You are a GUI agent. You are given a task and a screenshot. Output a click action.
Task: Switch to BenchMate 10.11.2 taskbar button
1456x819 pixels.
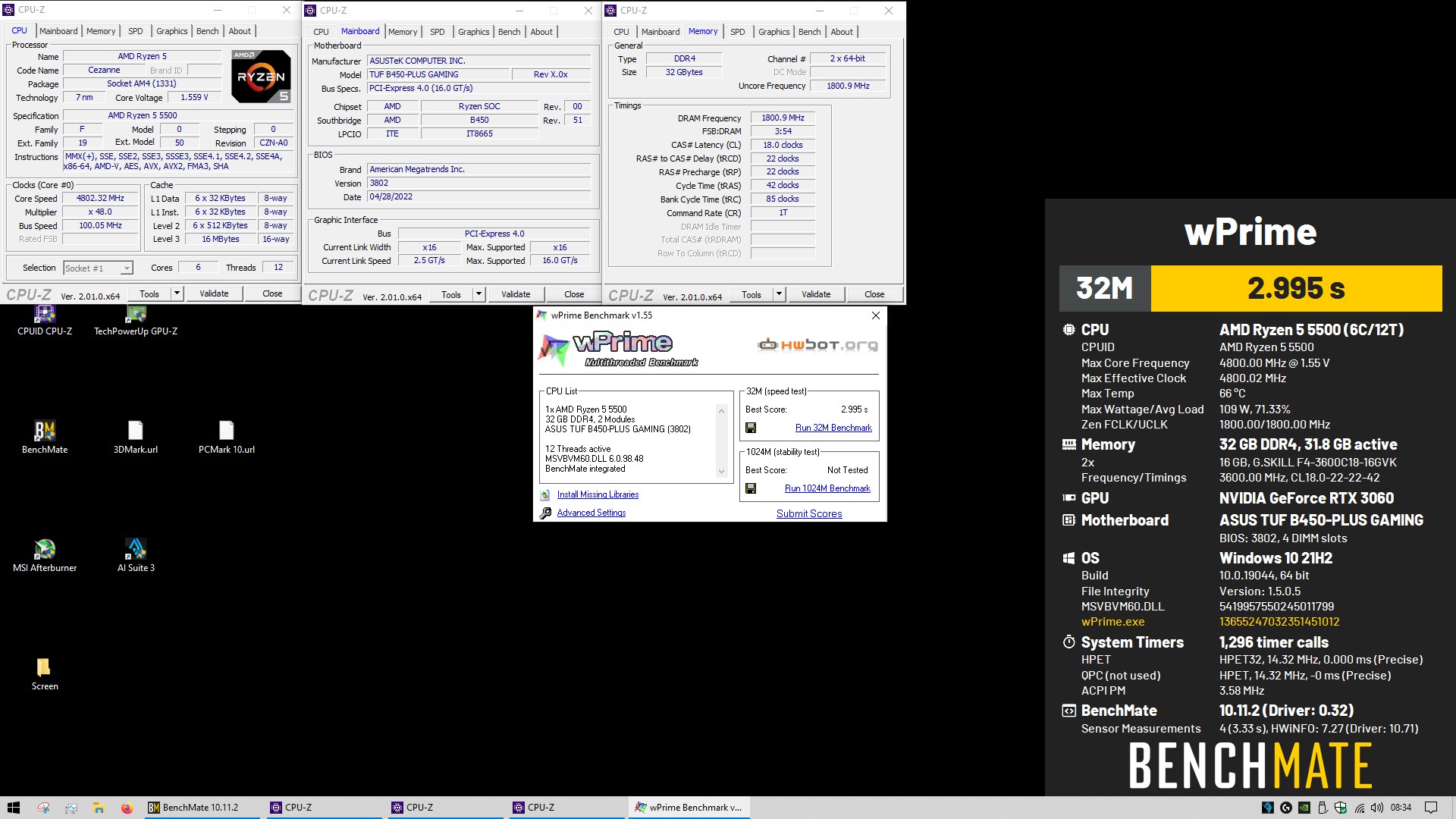pyautogui.click(x=202, y=808)
